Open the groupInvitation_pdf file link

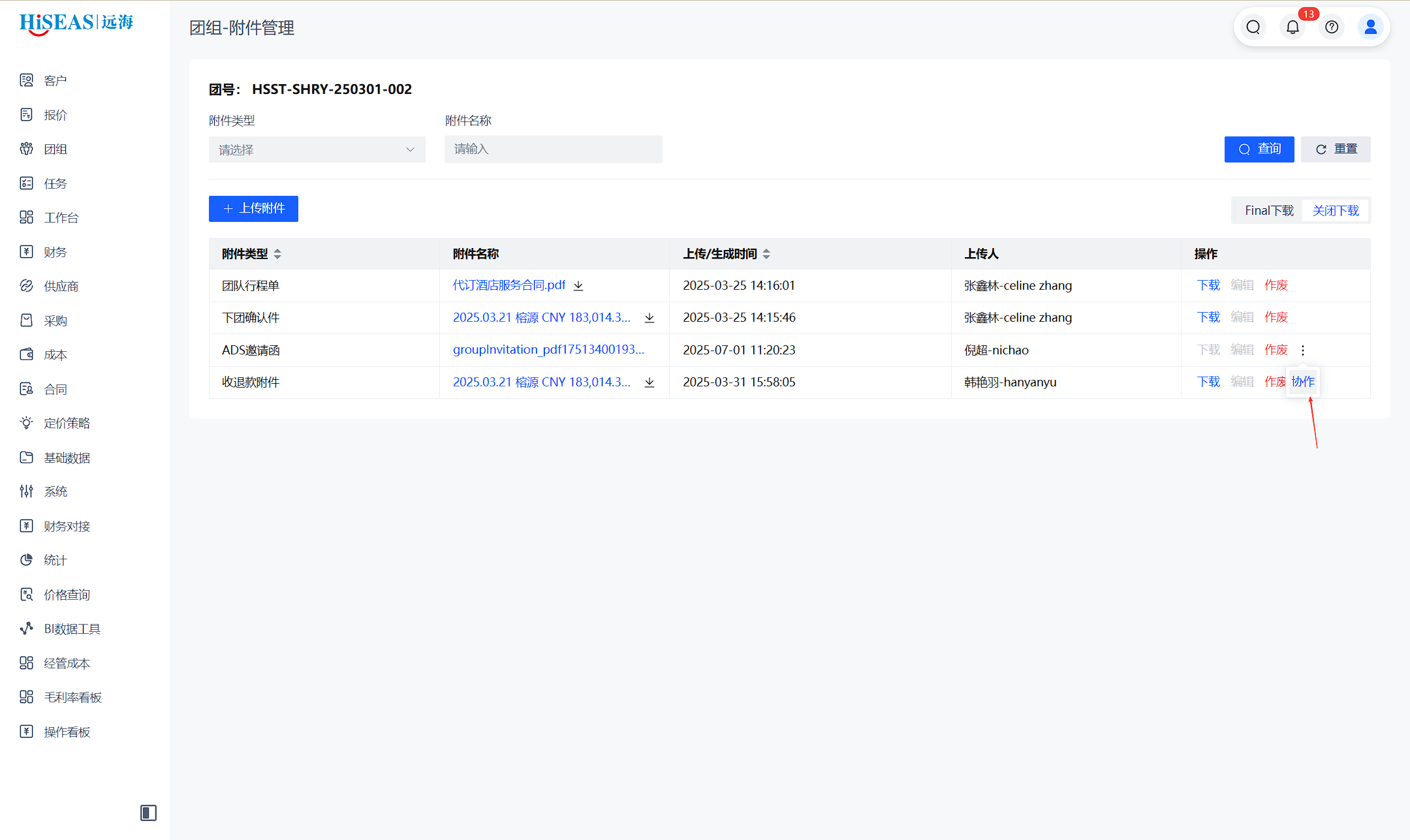(548, 350)
